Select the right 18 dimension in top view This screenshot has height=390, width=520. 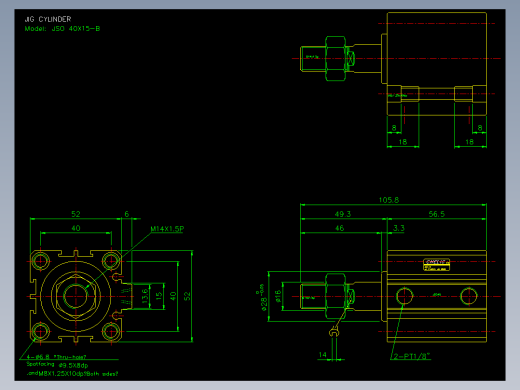coord(469,142)
